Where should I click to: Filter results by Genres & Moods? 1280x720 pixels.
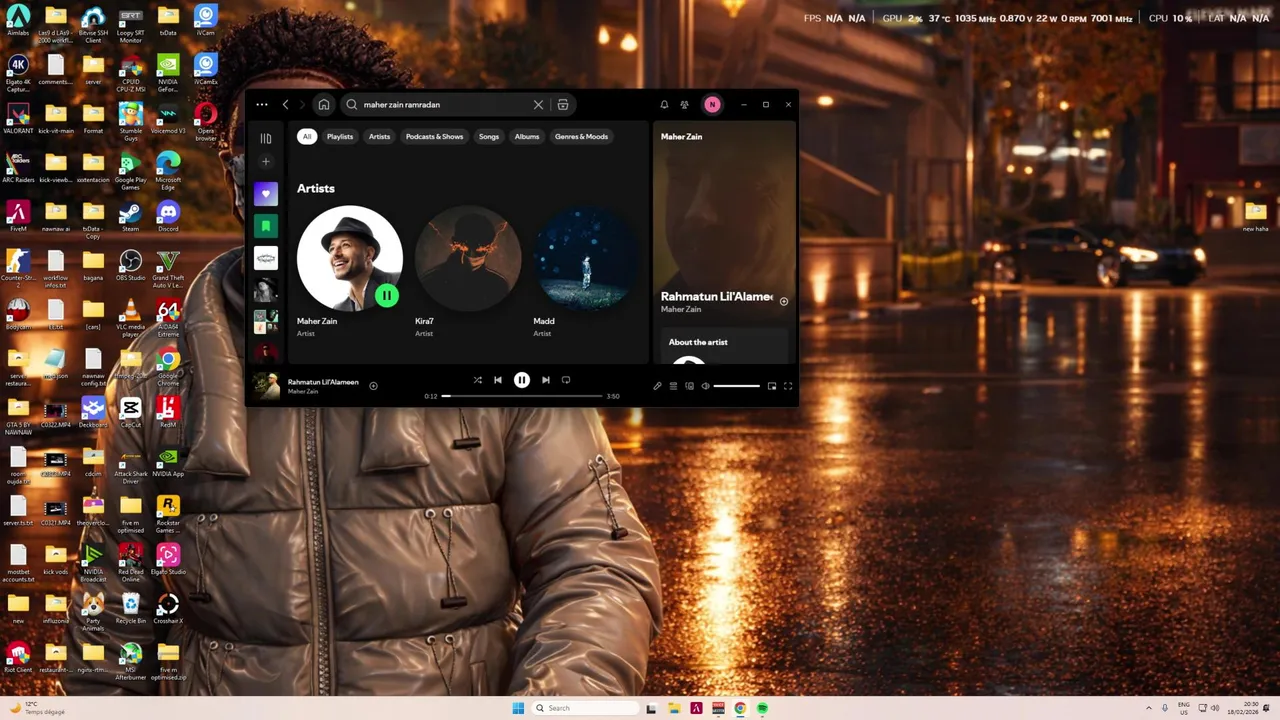pyautogui.click(x=581, y=136)
